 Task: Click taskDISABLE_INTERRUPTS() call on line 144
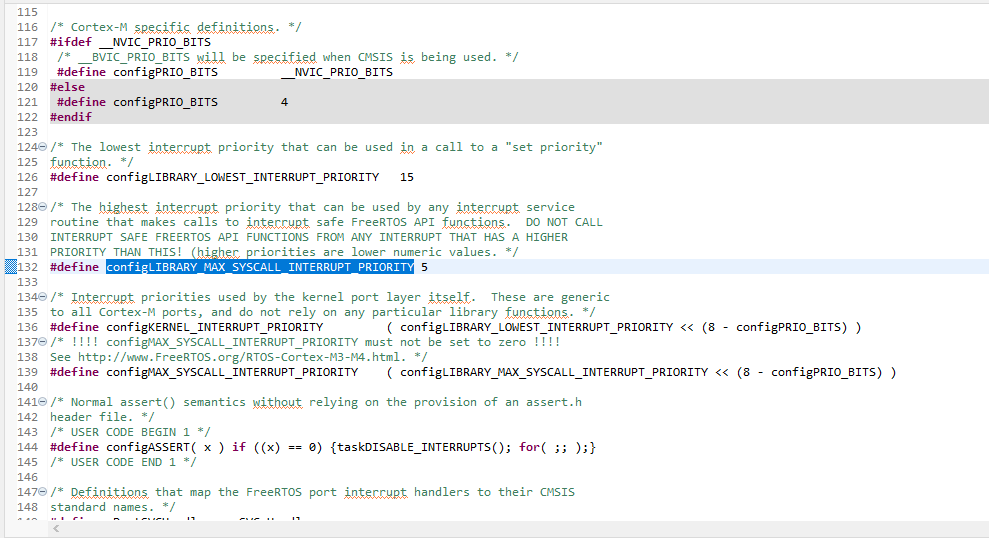[422, 447]
